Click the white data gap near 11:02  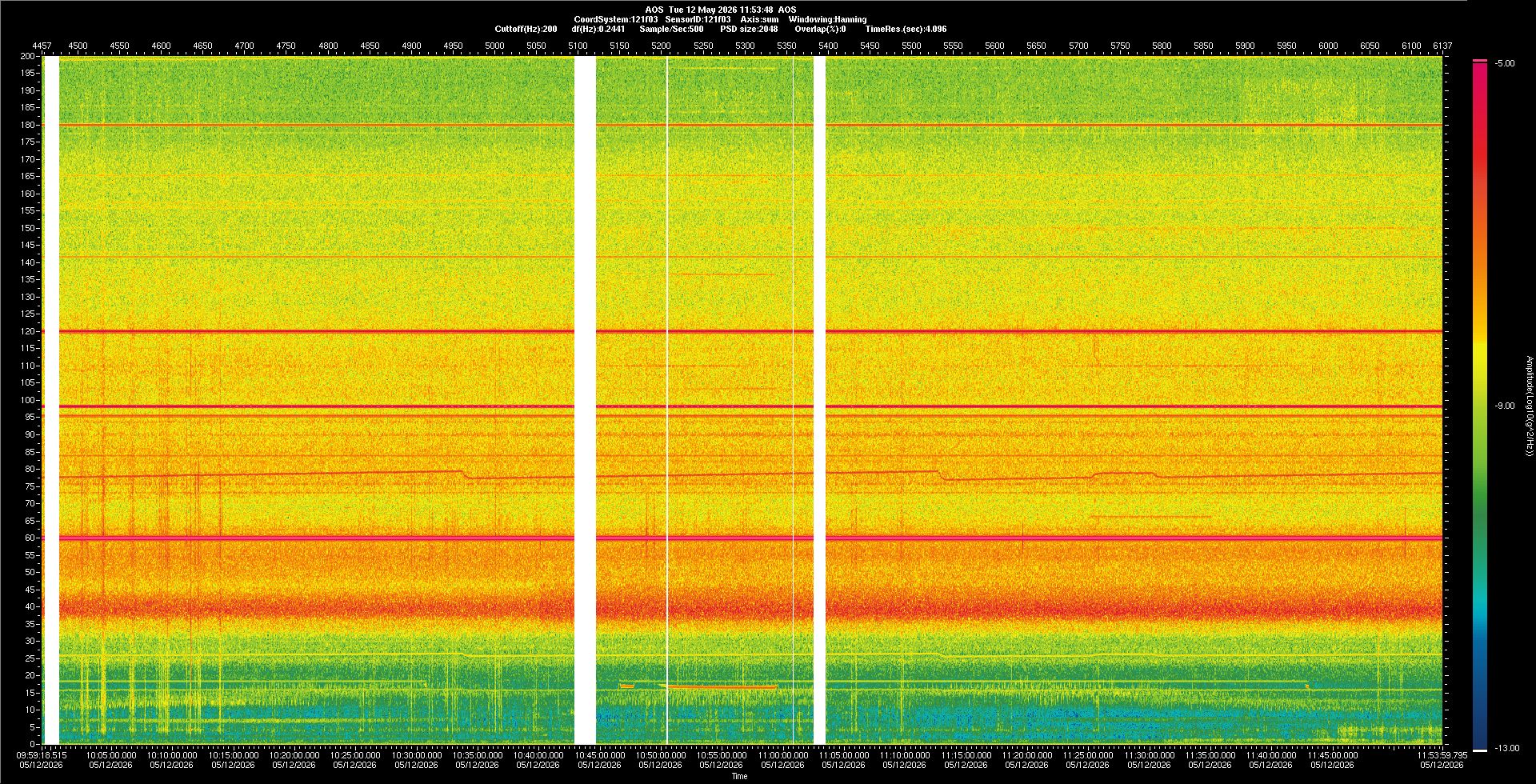(x=819, y=400)
